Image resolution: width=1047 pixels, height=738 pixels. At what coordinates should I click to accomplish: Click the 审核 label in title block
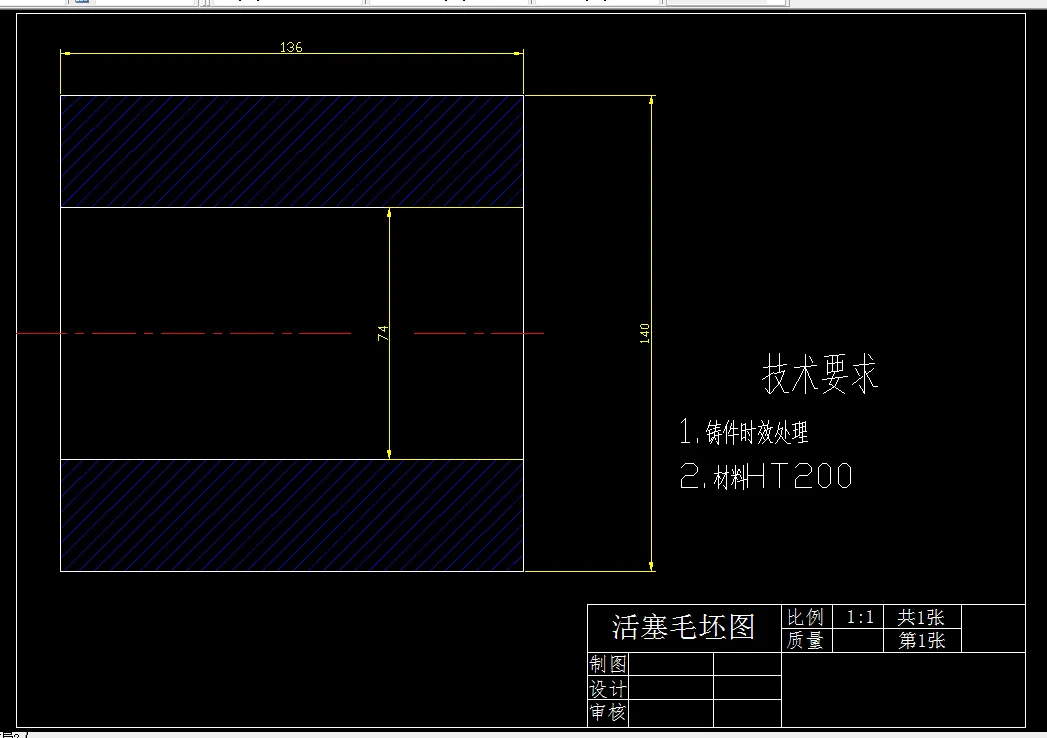click(x=608, y=712)
